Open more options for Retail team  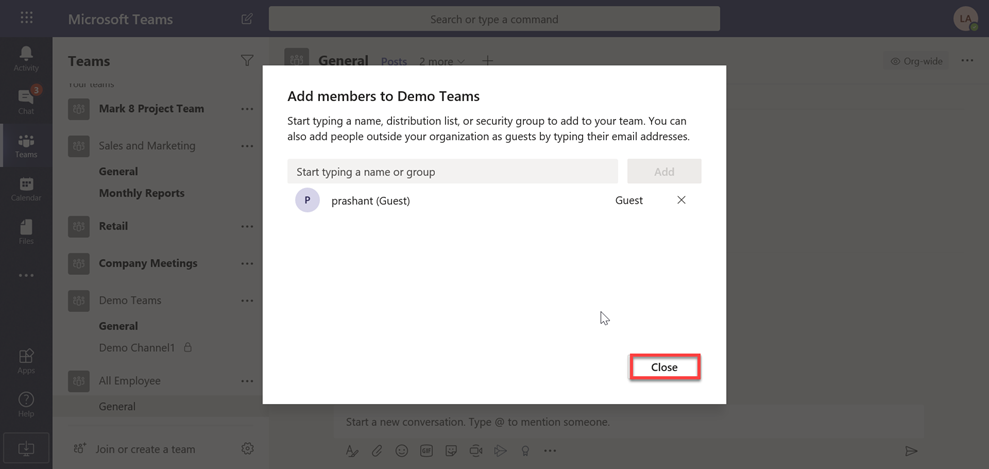coord(247,226)
